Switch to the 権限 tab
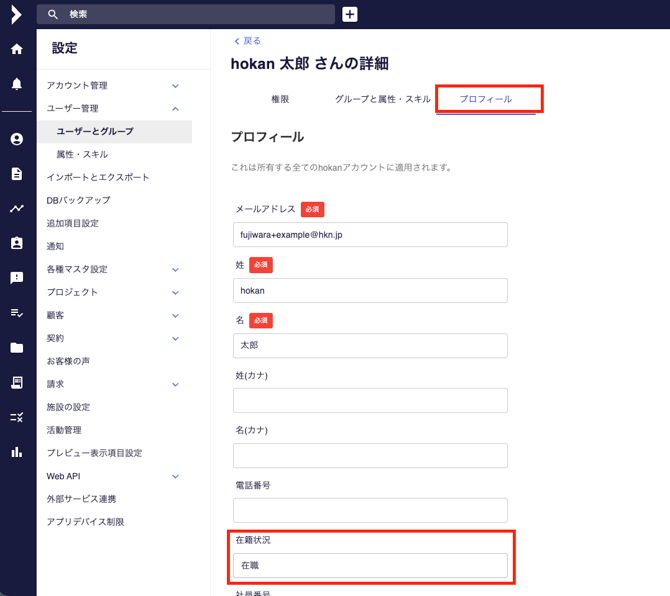 280,100
